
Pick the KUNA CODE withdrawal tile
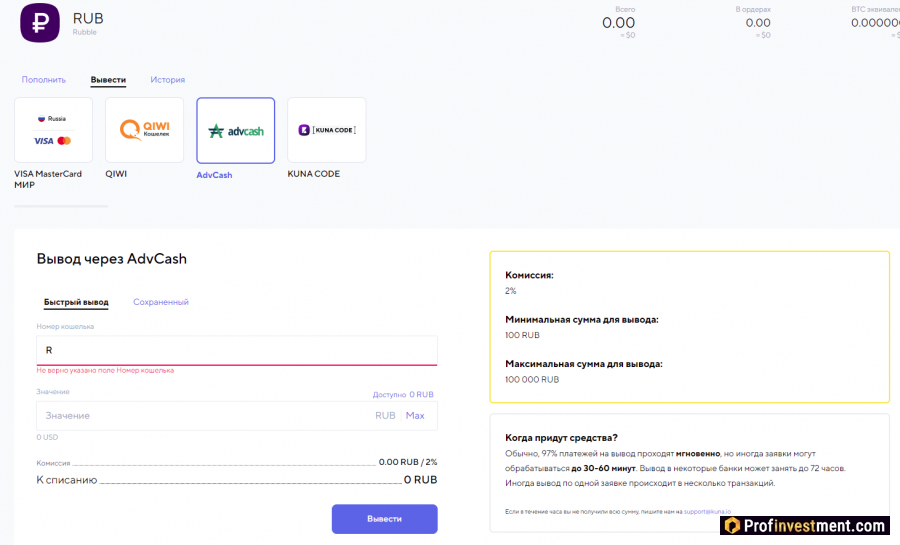(326, 130)
